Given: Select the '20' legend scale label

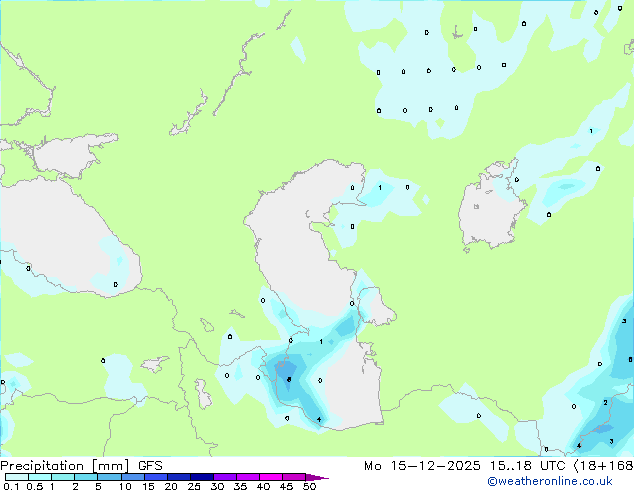Looking at the screenshot, I should tap(171, 486).
